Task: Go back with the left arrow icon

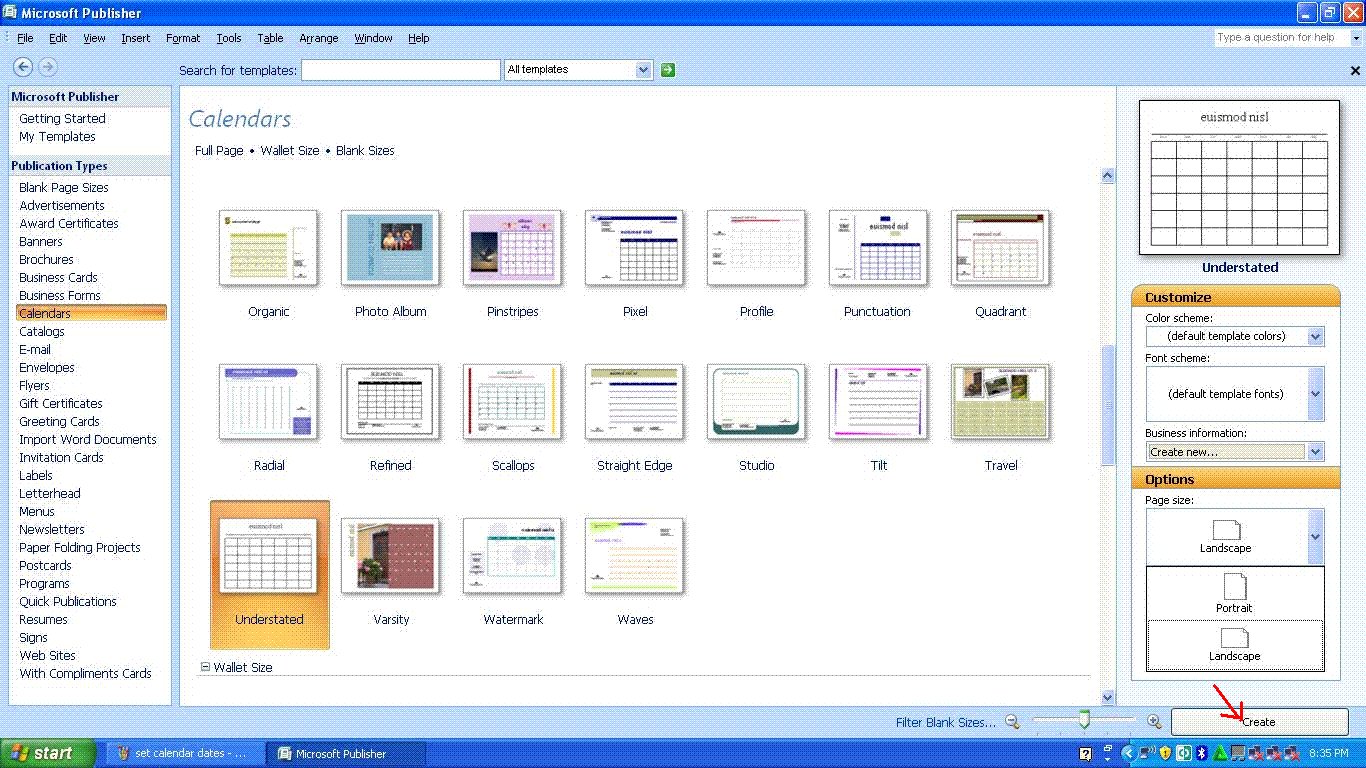Action: pyautogui.click(x=22, y=67)
